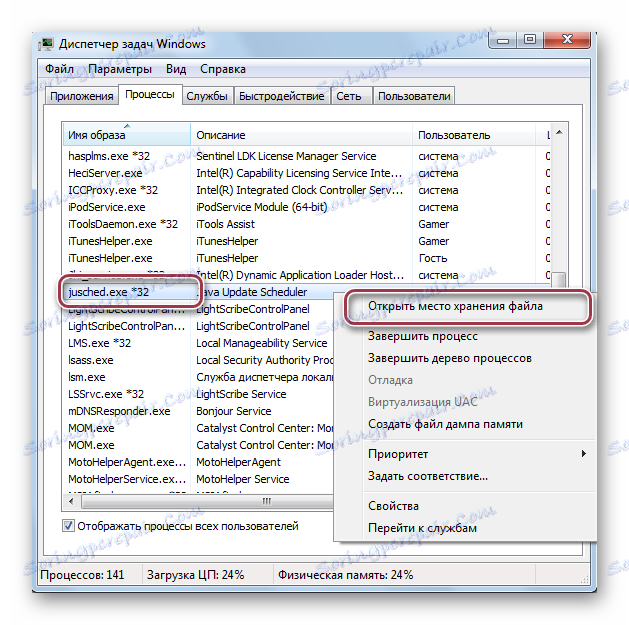Select the iPodService.exe process

(107, 207)
